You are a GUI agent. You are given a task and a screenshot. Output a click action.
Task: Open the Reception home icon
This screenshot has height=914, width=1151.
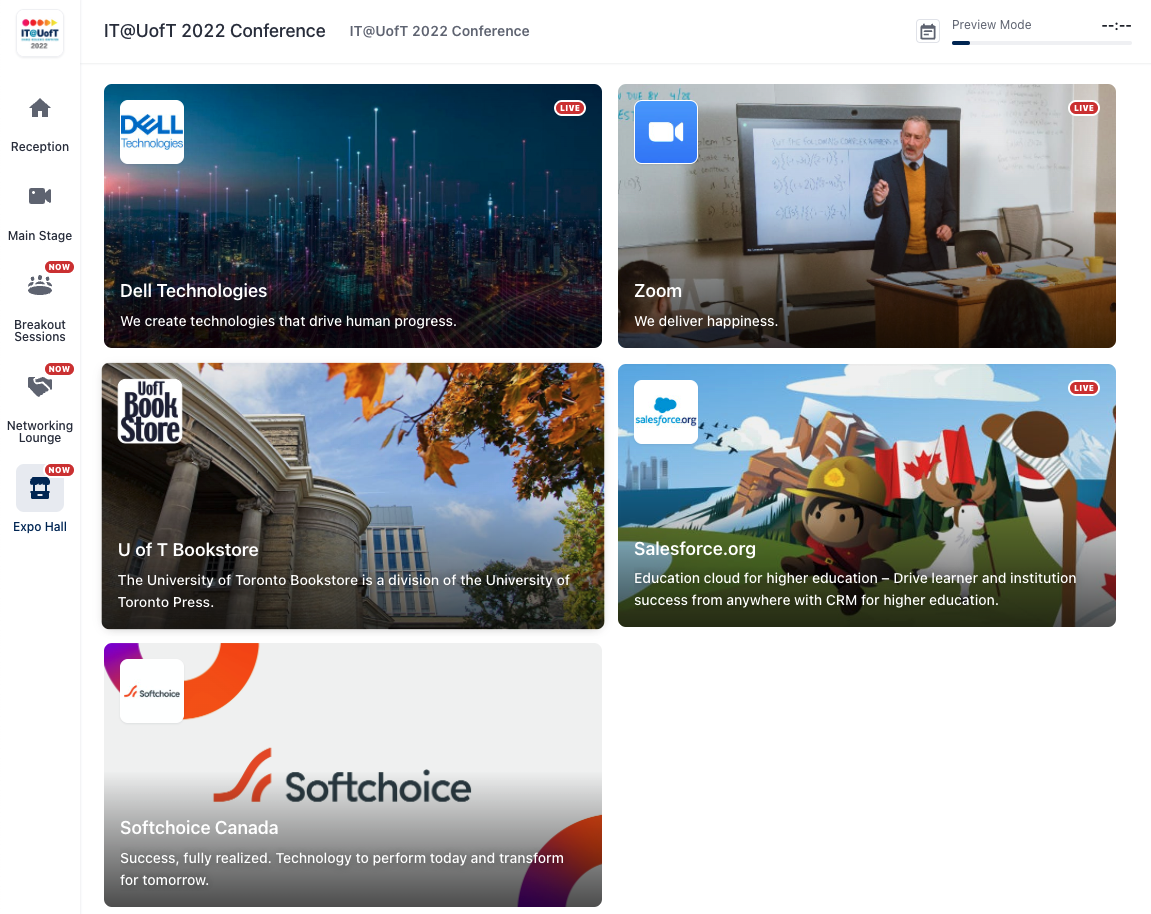[x=40, y=109]
